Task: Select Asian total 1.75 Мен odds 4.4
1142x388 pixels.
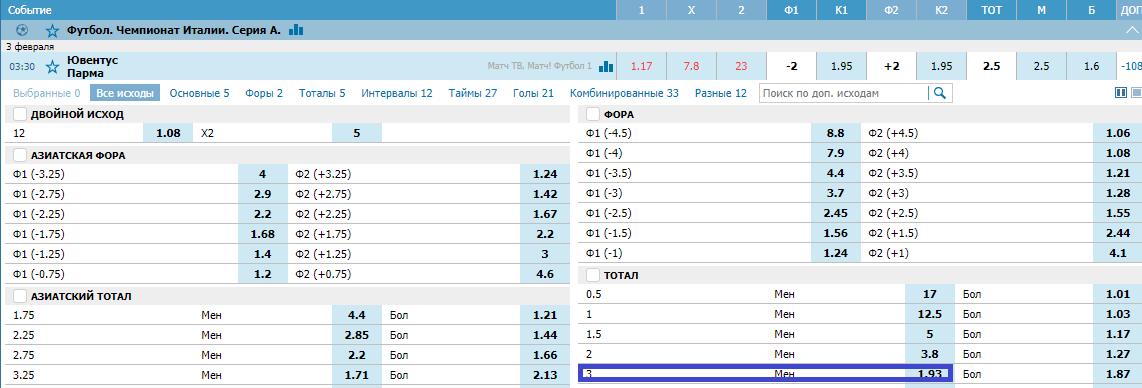Action: 357,315
